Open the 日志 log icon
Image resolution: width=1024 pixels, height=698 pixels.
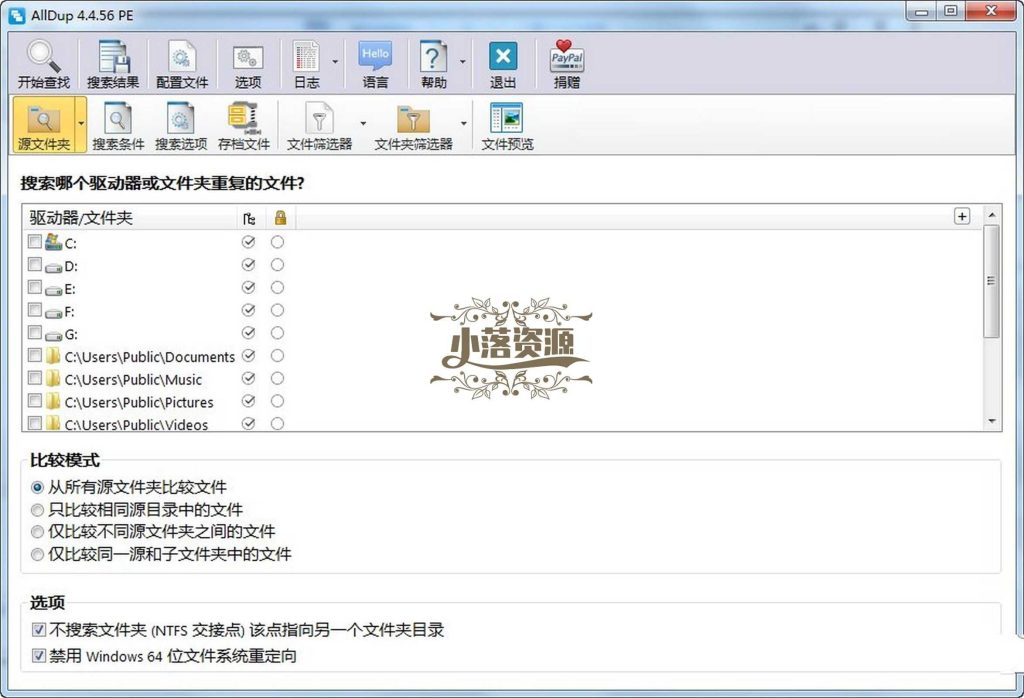(306, 63)
